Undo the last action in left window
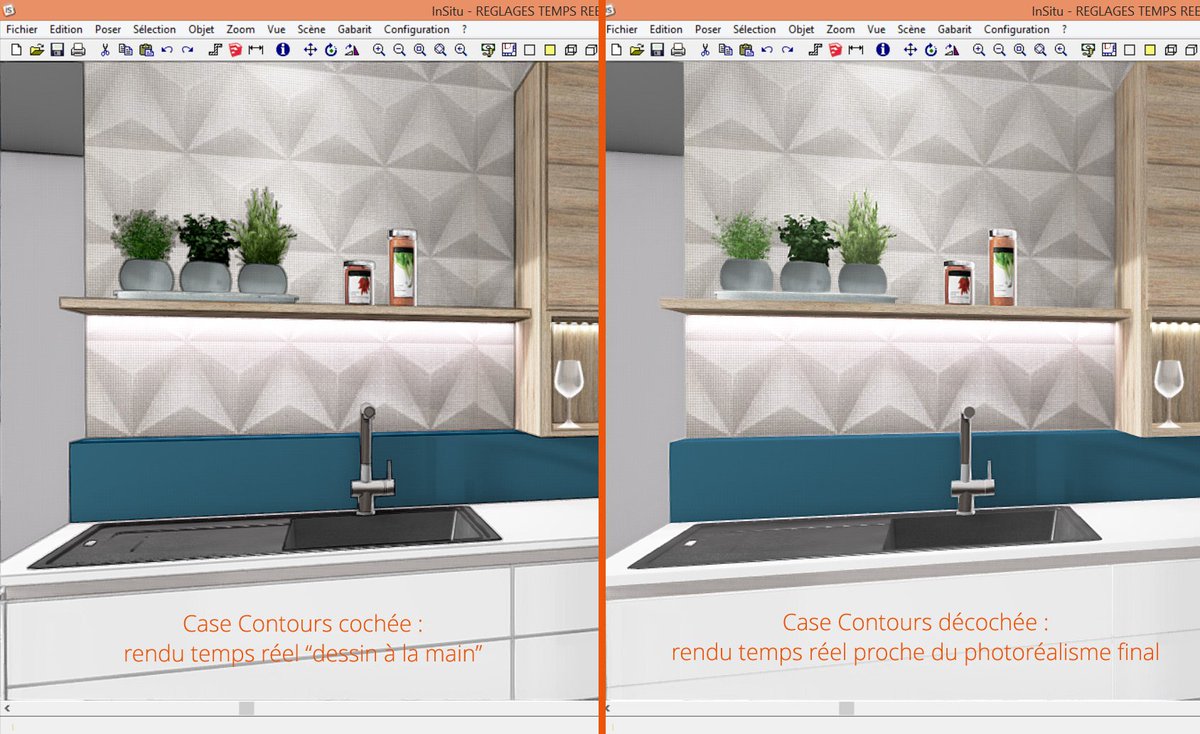This screenshot has height=734, width=1200. pos(166,49)
